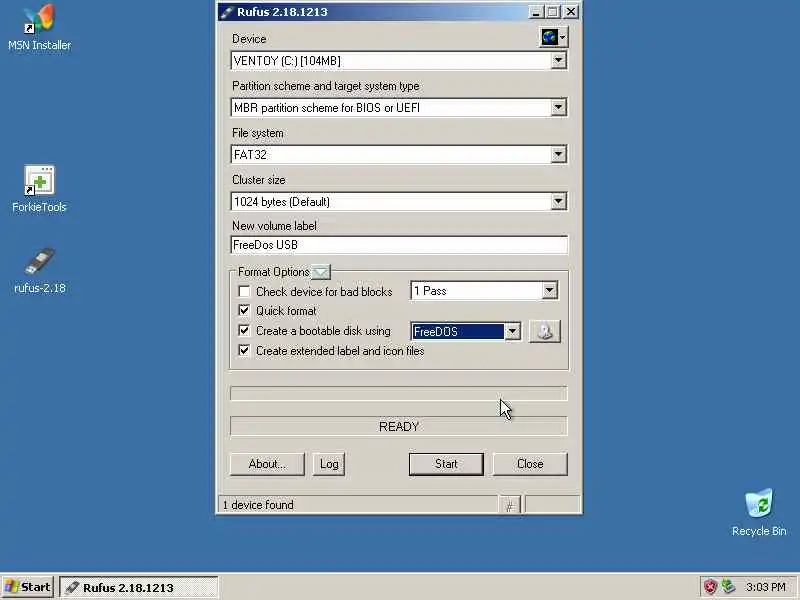Click the Start button in Rufus
Viewport: 800px width, 600px height.
pos(446,464)
